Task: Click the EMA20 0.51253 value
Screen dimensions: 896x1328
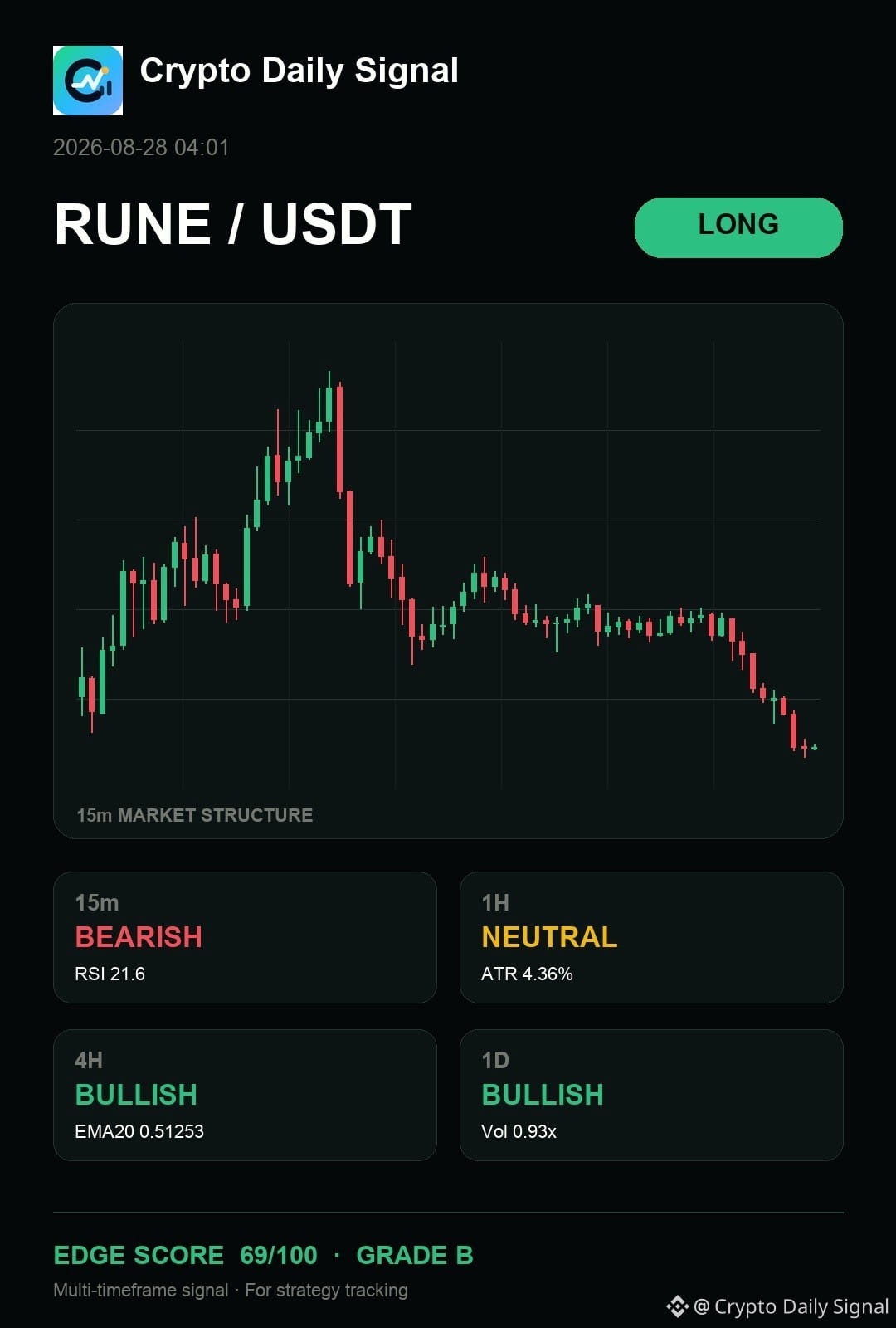Action: tap(139, 1131)
